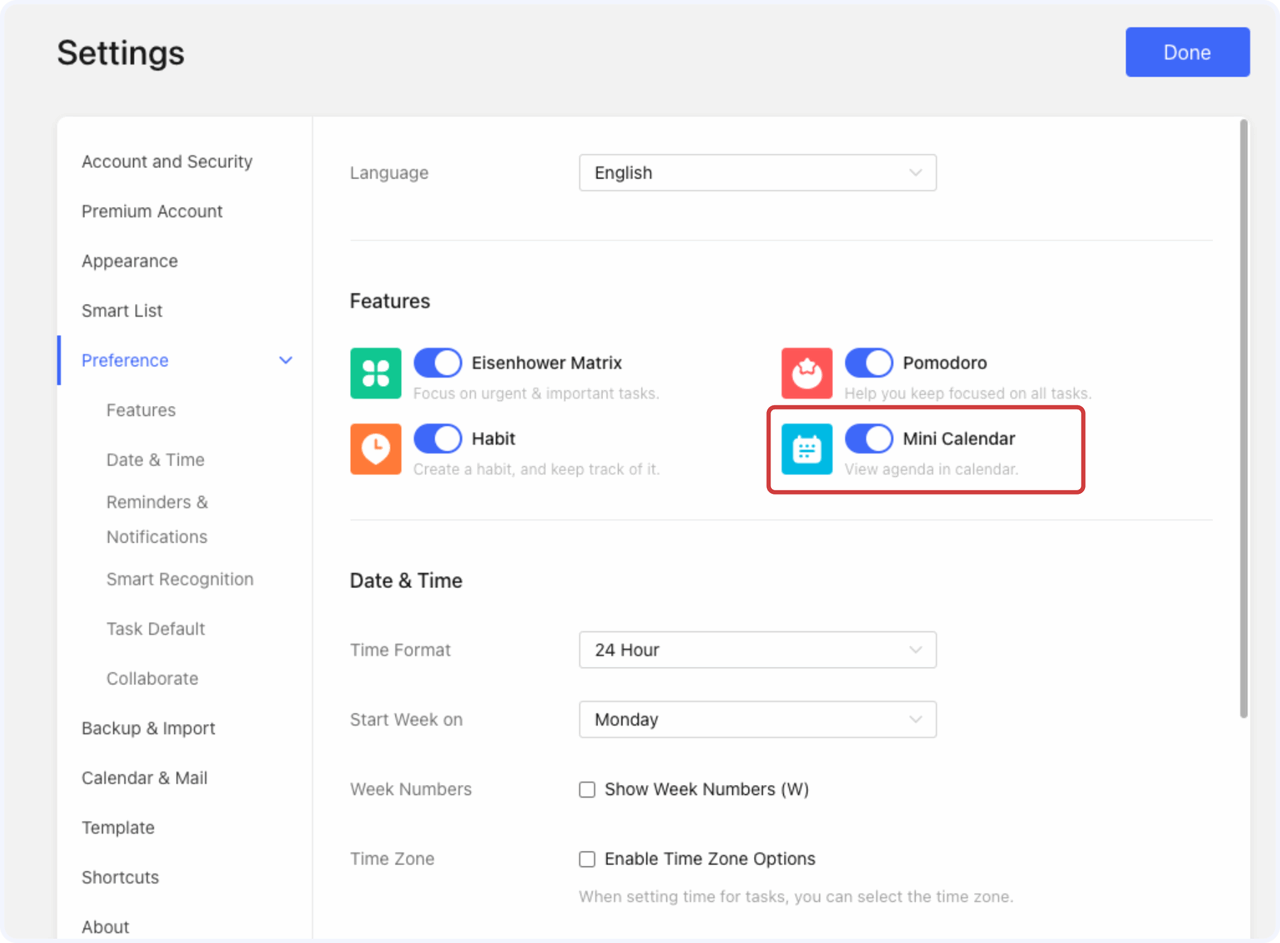Click the vertical scrollbar of settings panel

[1243, 418]
